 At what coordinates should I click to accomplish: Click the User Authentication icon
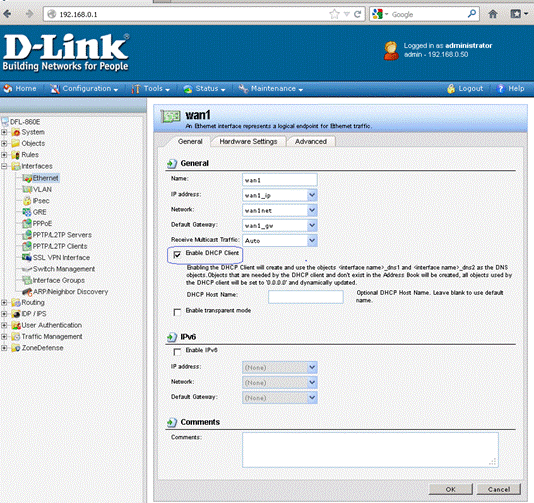16,325
